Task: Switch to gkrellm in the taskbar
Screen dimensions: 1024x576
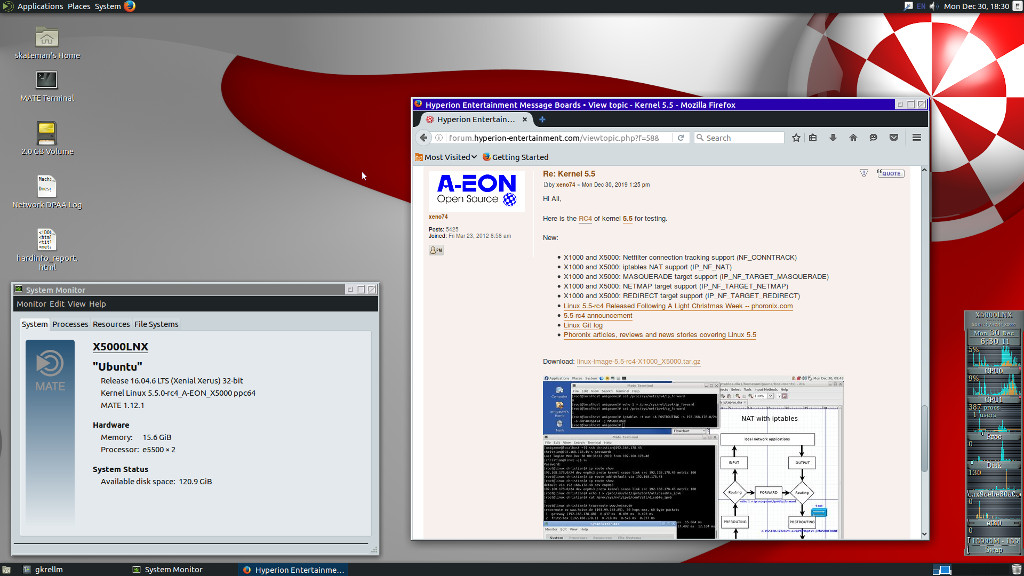Action: 44,569
